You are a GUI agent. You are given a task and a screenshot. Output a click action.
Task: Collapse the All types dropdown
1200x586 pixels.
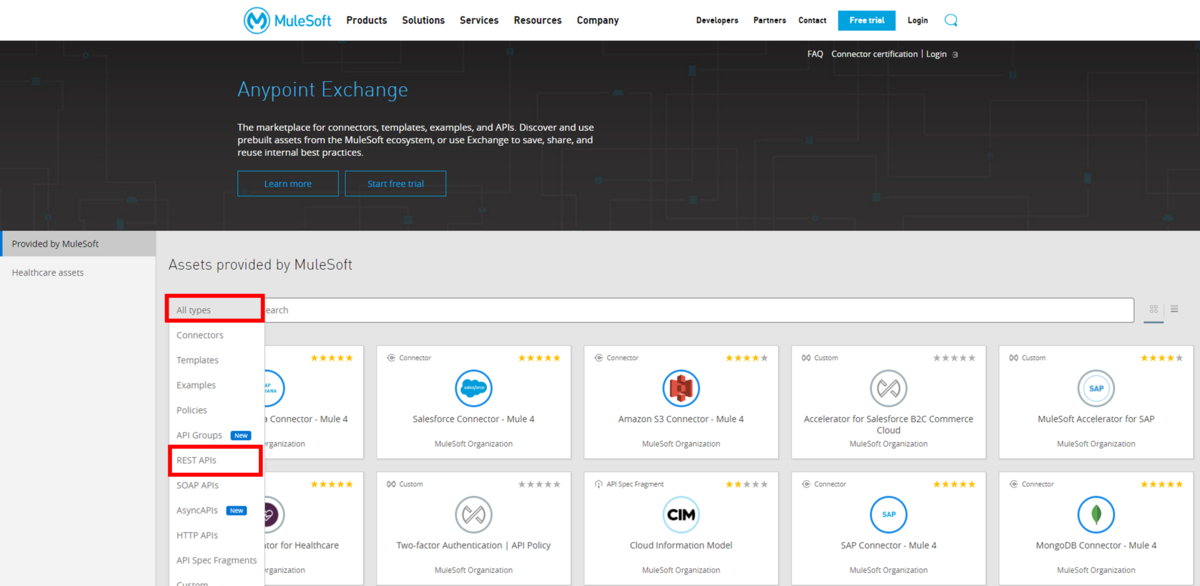coord(216,310)
